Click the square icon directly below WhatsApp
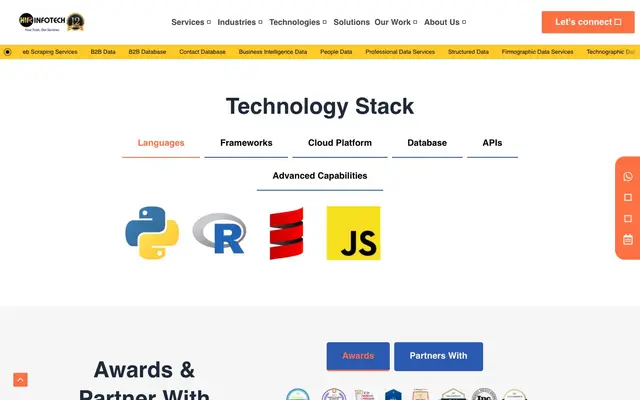The width and height of the screenshot is (640, 400). 628,198
